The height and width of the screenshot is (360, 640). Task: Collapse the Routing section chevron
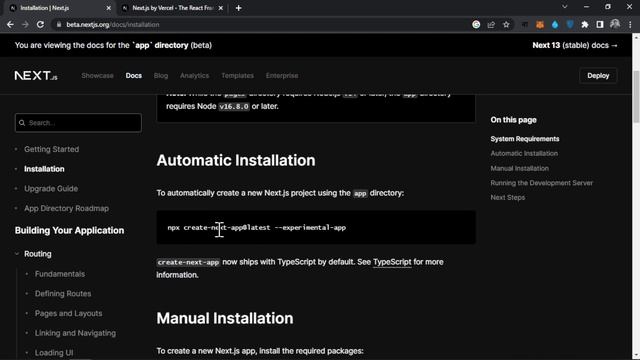(17, 254)
